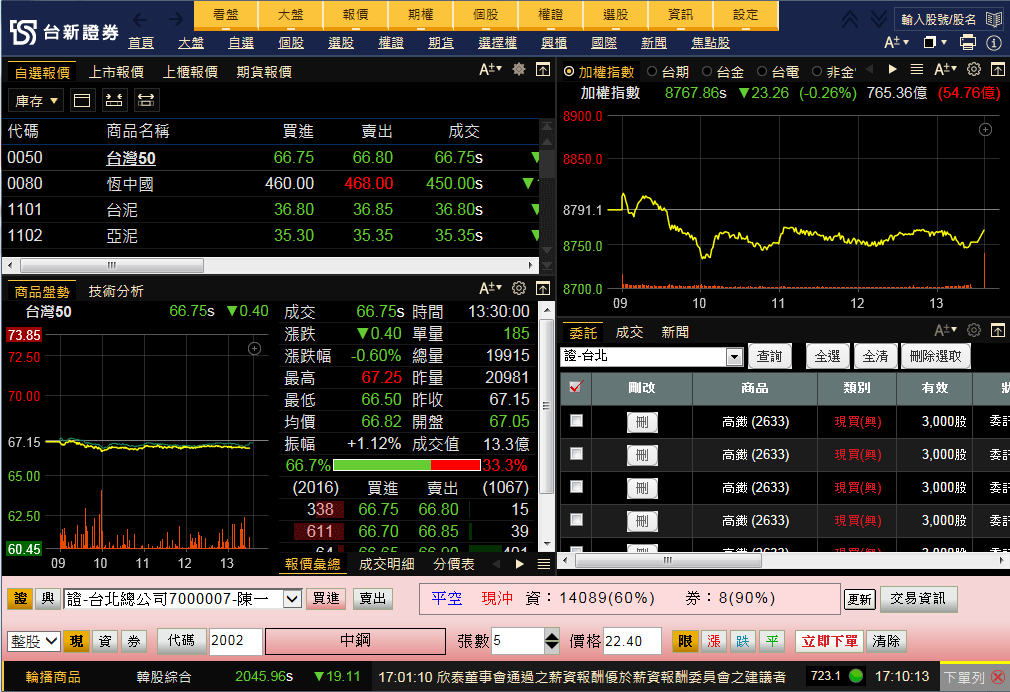Click the 價格 price input field
Image resolution: width=1010 pixels, height=692 pixels.
point(631,641)
